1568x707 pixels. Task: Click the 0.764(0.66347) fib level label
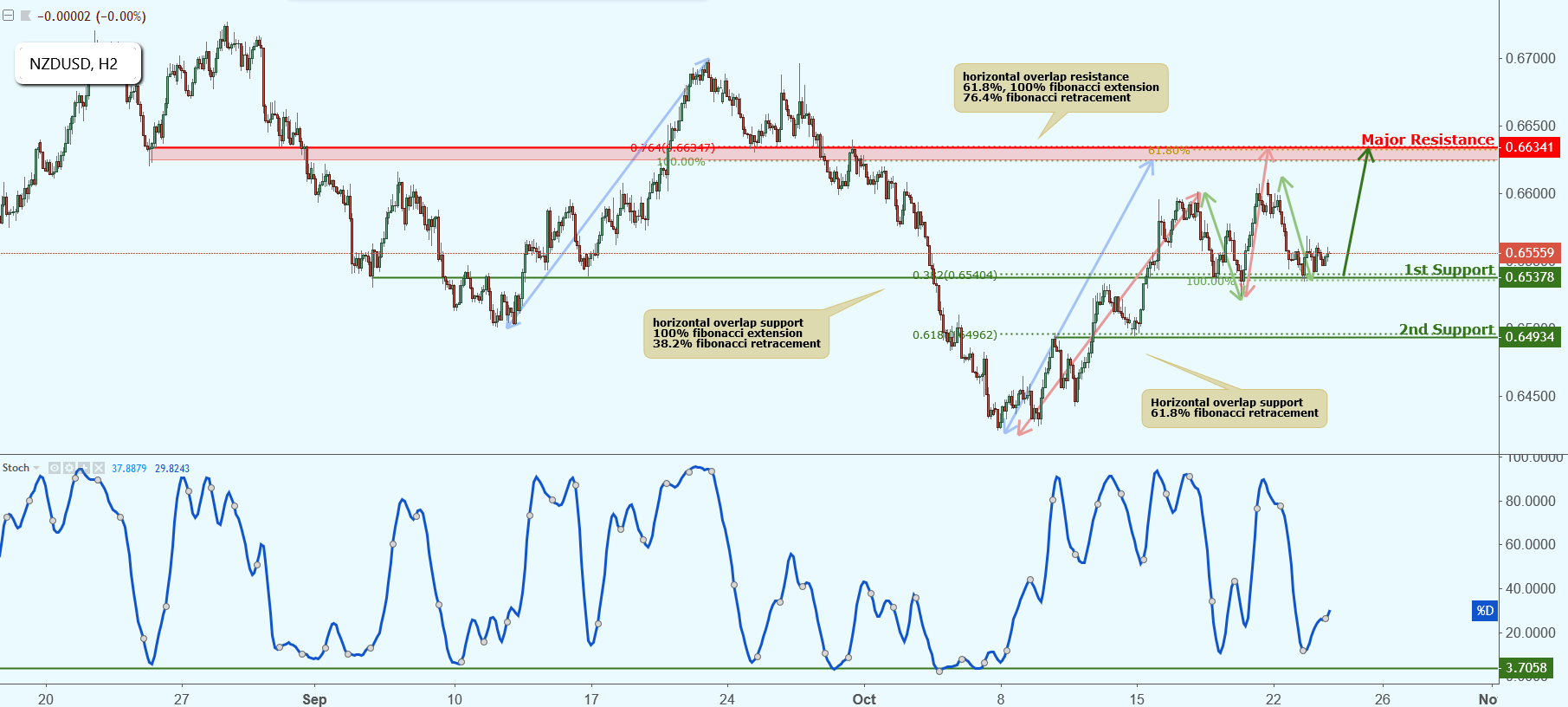(x=673, y=148)
